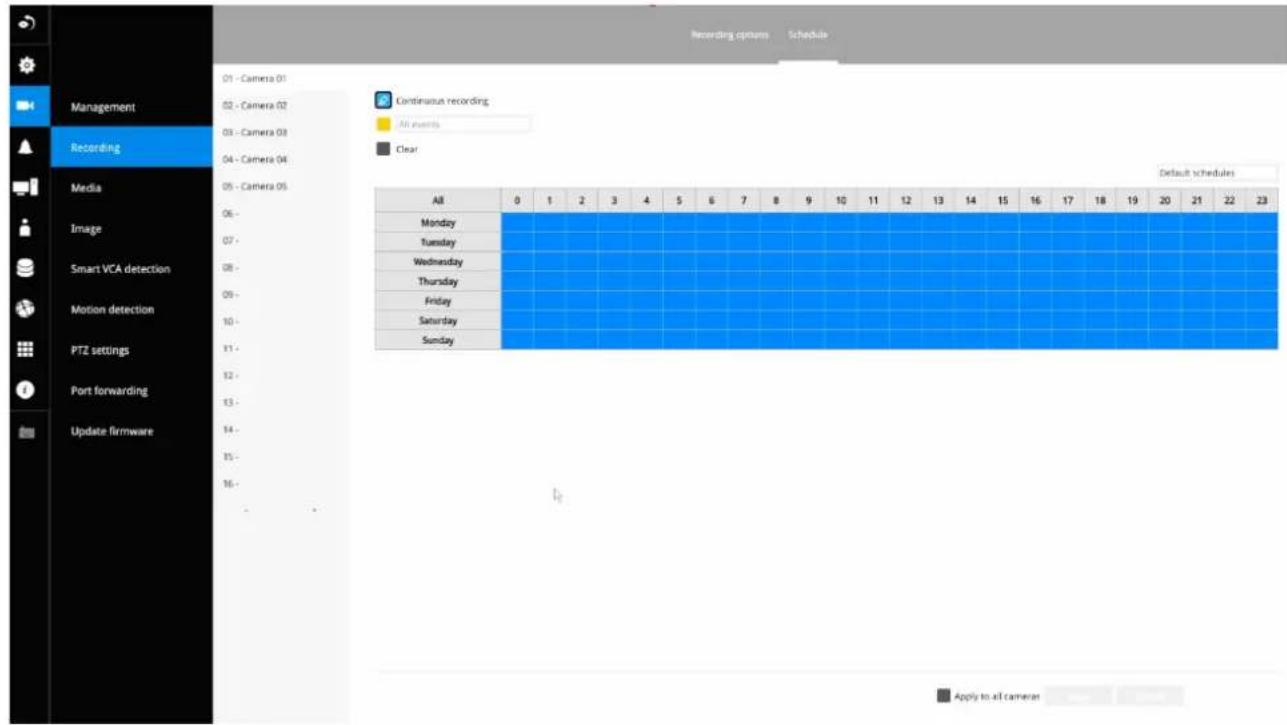Select hour 12 column header
The image size is (1287, 725).
pyautogui.click(x=905, y=201)
